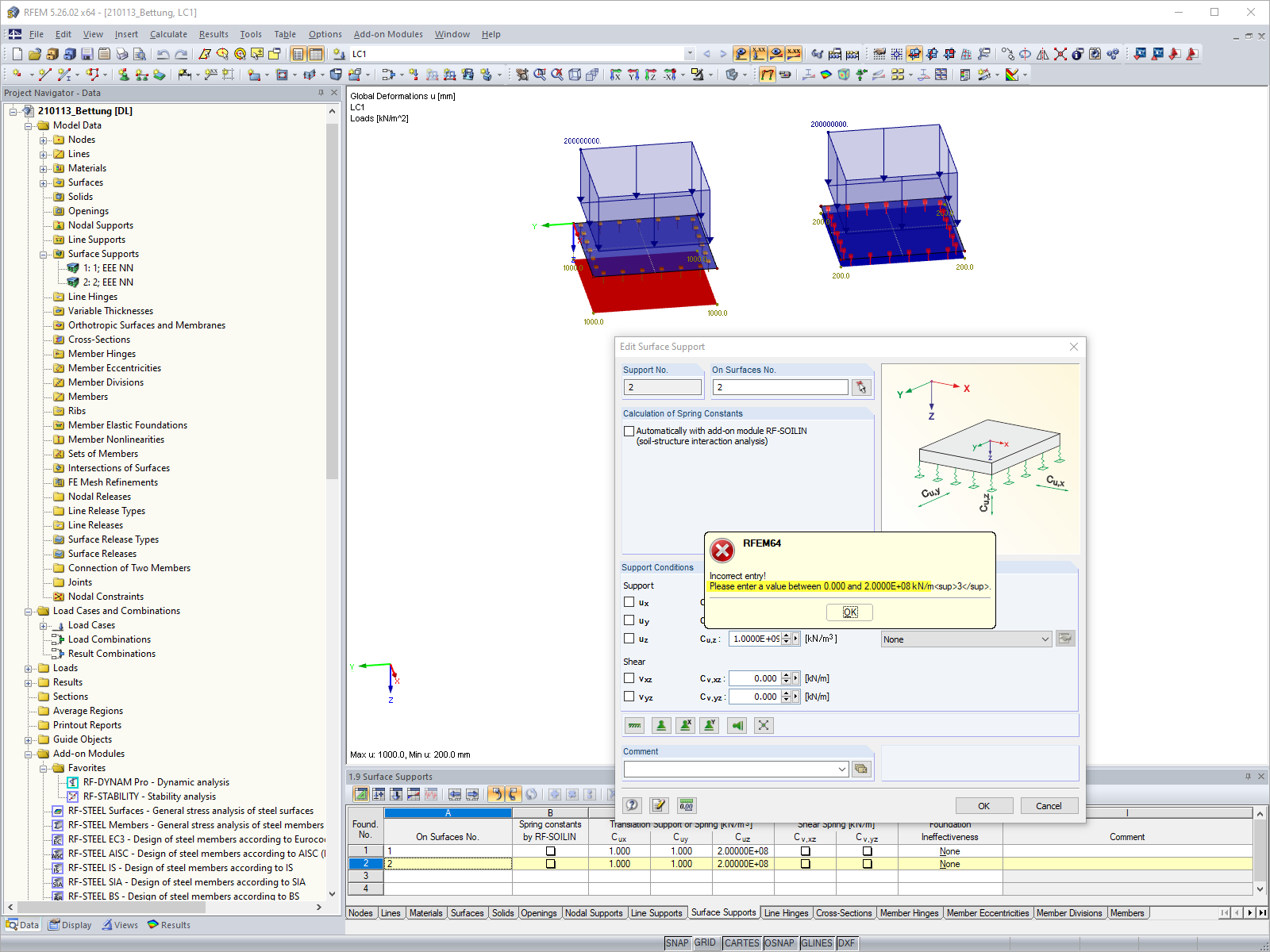Expand the Load Cases tree node

[x=44, y=625]
